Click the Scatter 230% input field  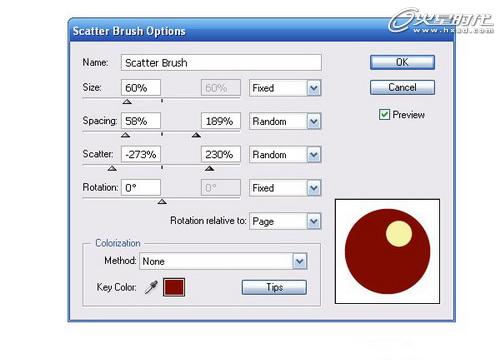point(221,154)
